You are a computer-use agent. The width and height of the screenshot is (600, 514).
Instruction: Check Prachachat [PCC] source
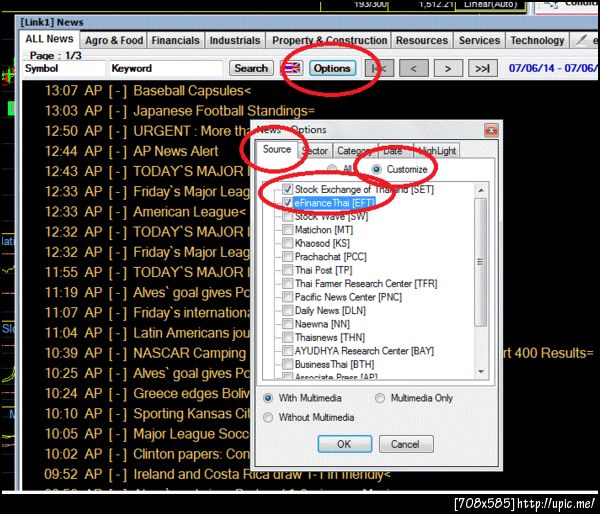pyautogui.click(x=287, y=256)
